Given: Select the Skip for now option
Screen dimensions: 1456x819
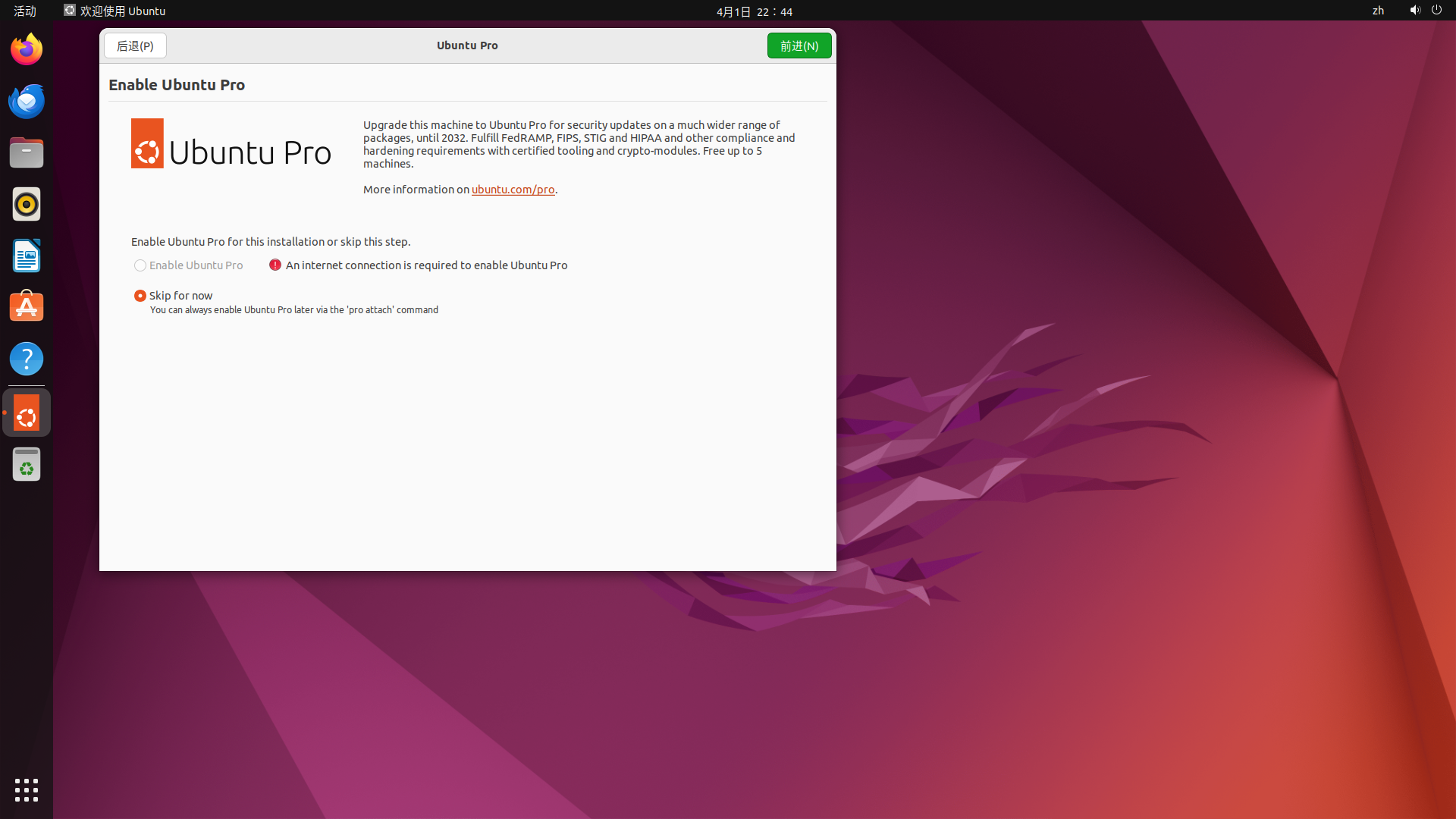Looking at the screenshot, I should [x=140, y=296].
